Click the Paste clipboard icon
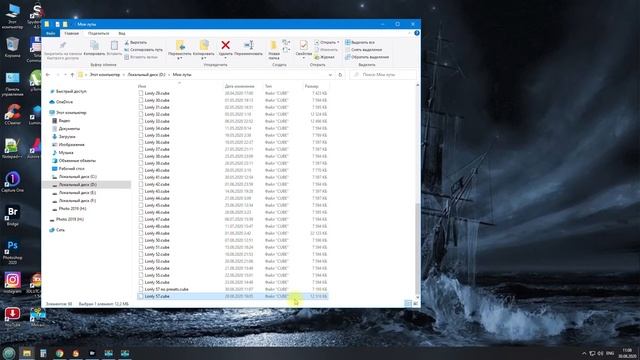The height and width of the screenshot is (360, 640). 114,45
